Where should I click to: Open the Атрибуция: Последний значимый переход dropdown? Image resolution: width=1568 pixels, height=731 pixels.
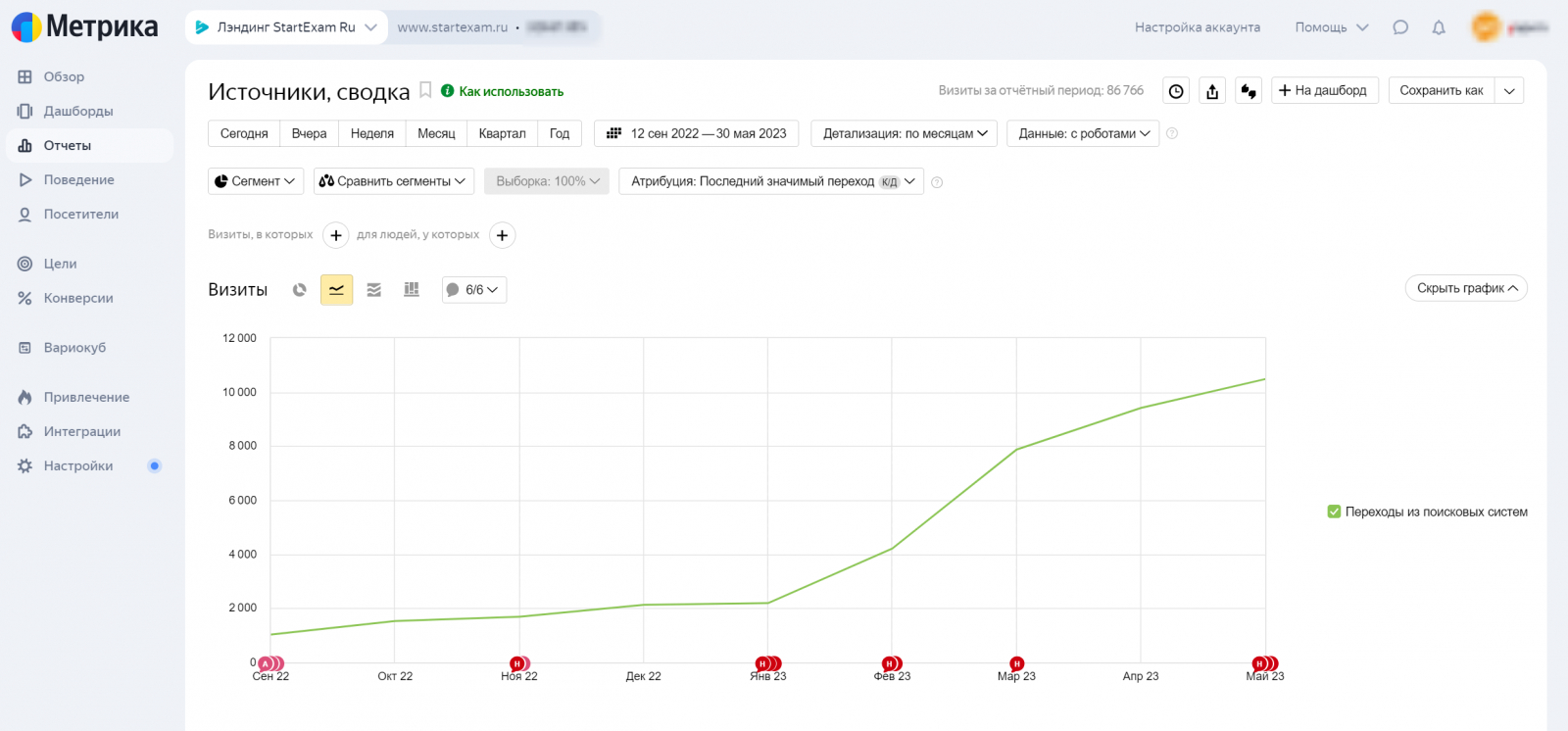point(771,181)
